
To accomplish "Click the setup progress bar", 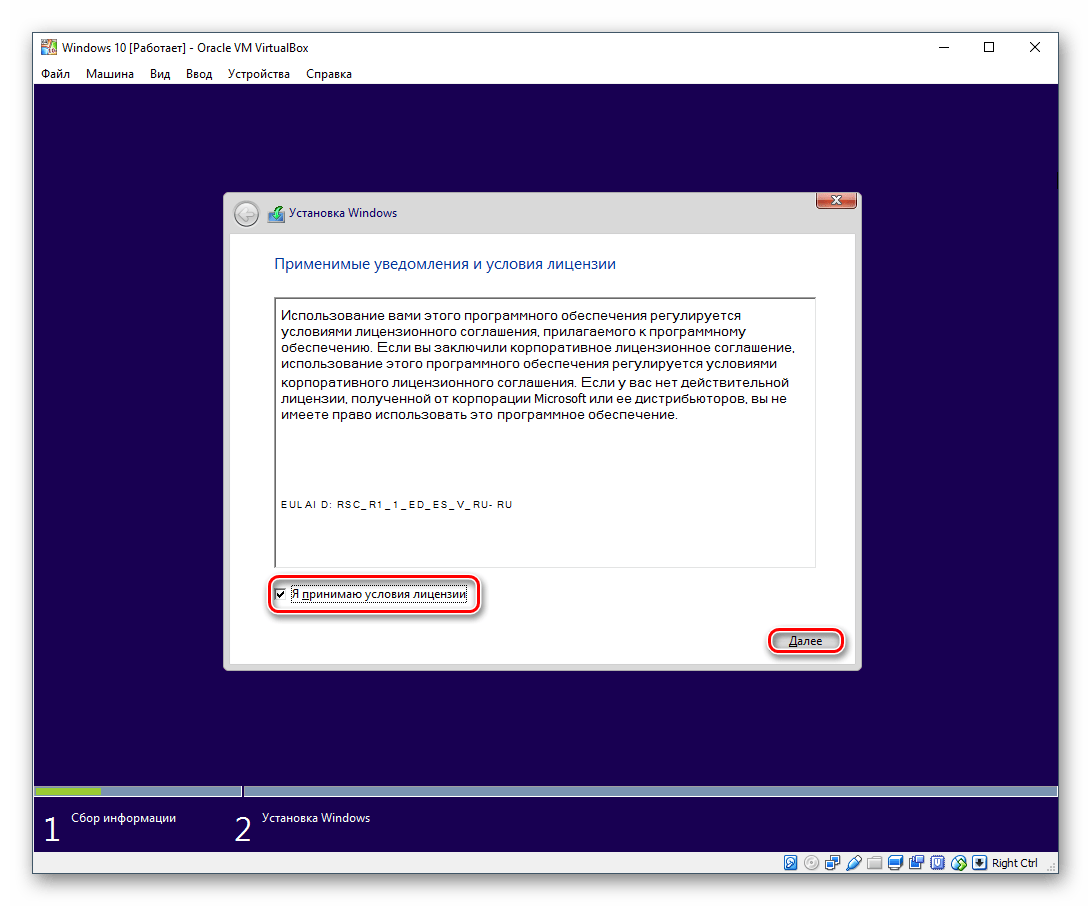I will coord(546,791).
